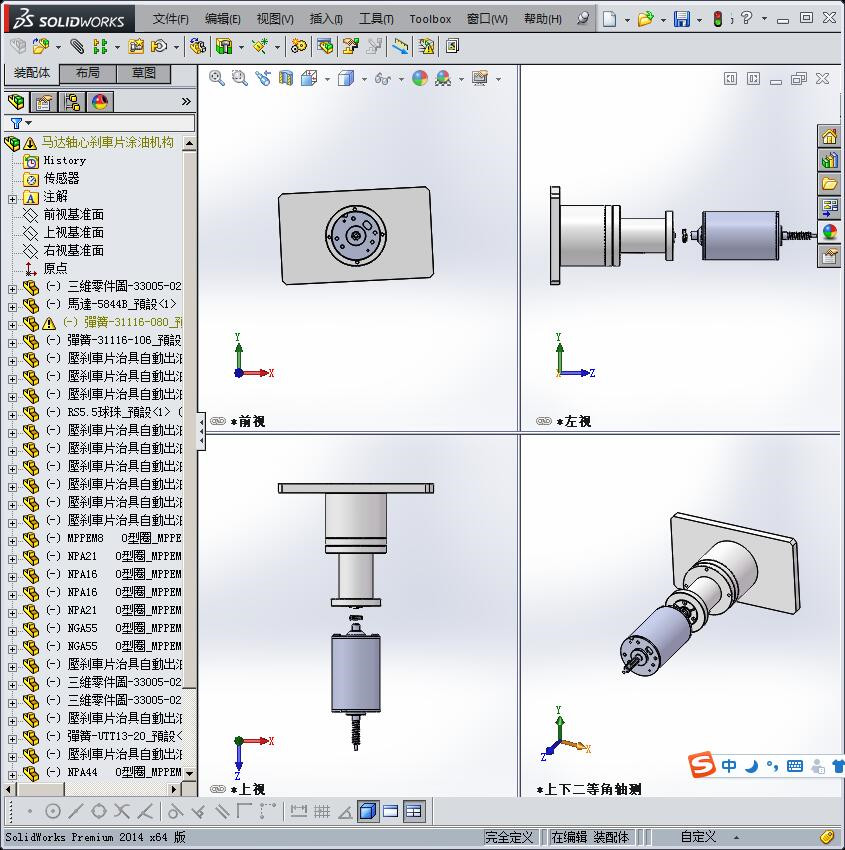This screenshot has height=850, width=845.
Task: Click the Clearance Verification warning icon
Action: [426, 47]
